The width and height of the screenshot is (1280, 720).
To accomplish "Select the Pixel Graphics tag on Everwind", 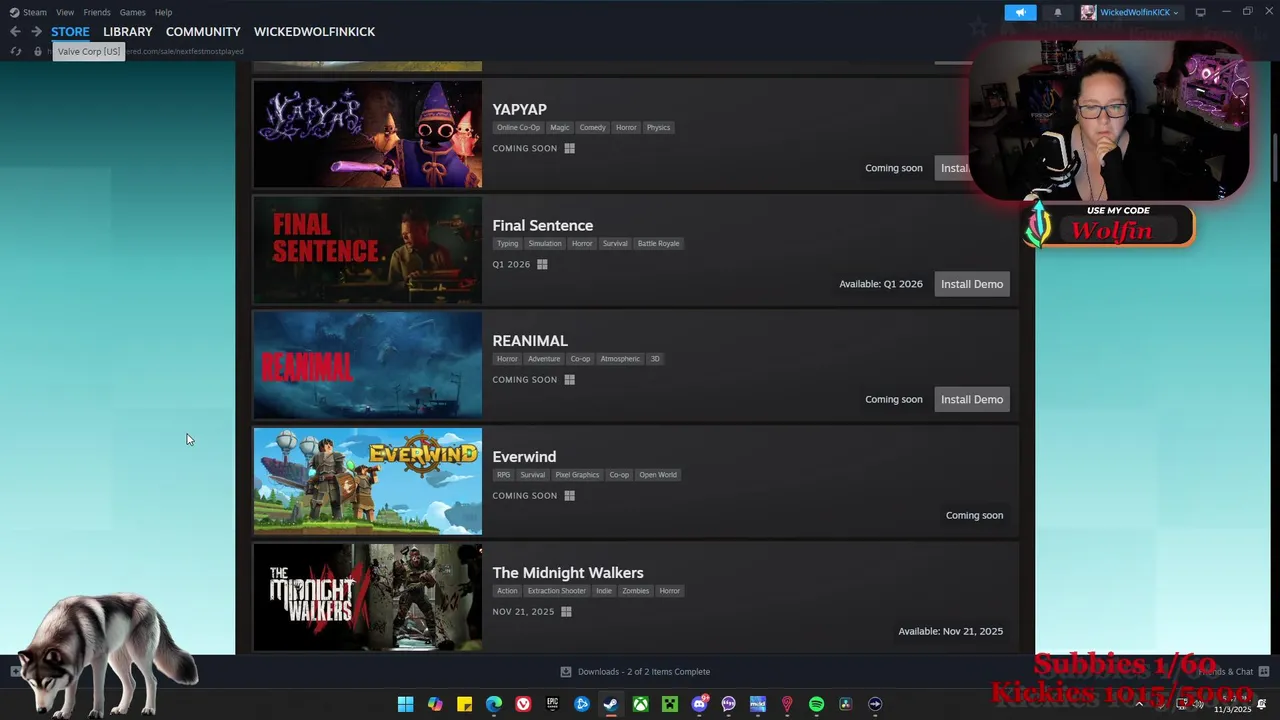I will (x=577, y=475).
